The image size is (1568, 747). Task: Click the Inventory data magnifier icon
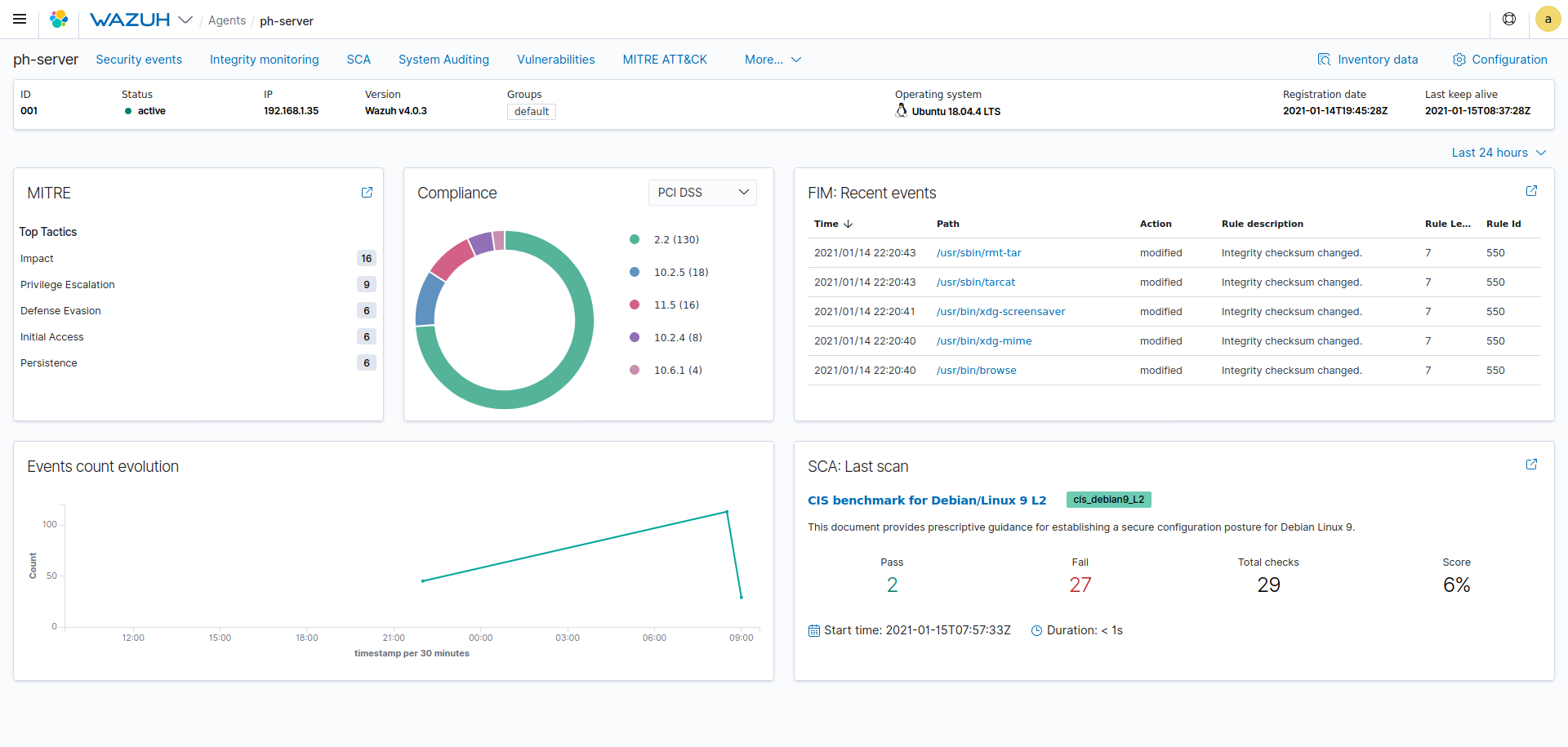click(x=1324, y=60)
